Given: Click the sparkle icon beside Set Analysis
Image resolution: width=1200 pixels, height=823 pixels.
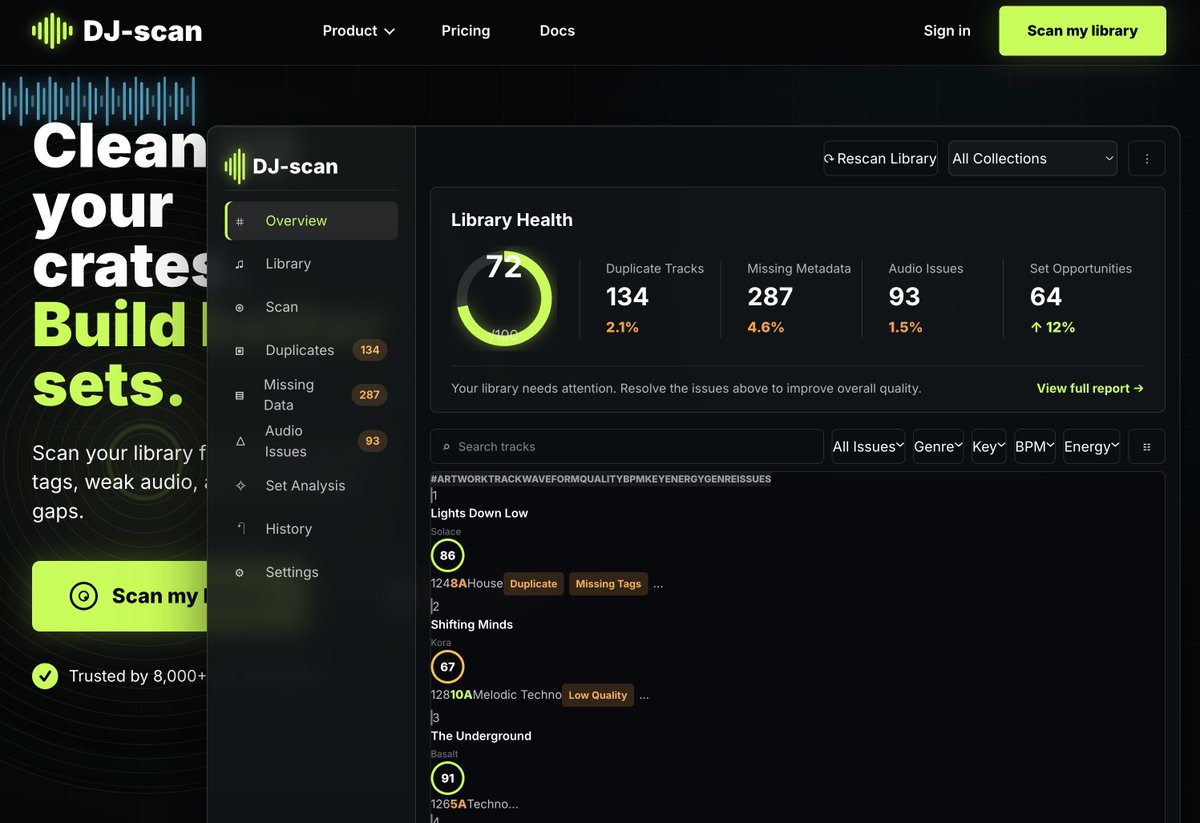Looking at the screenshot, I should tap(240, 486).
